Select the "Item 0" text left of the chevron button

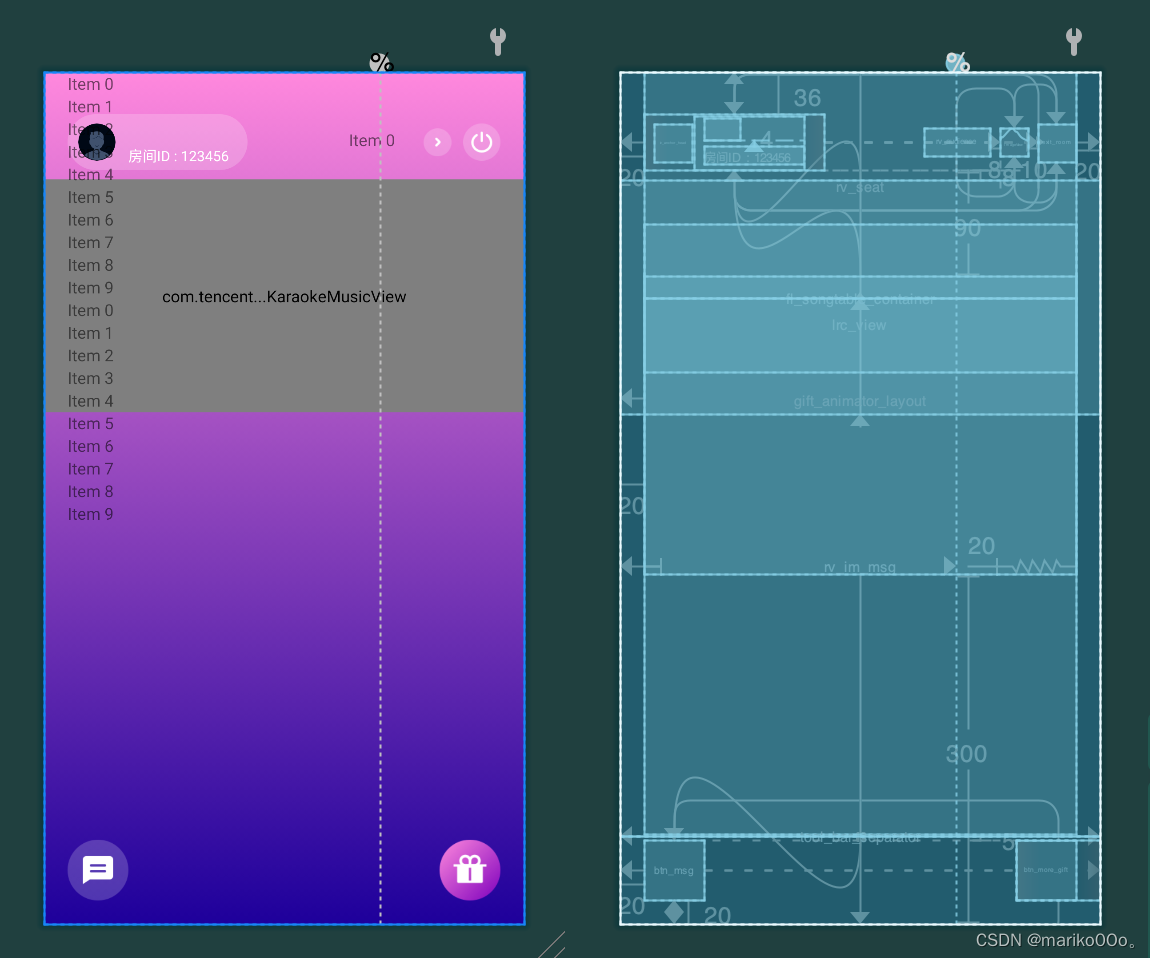tap(371, 140)
